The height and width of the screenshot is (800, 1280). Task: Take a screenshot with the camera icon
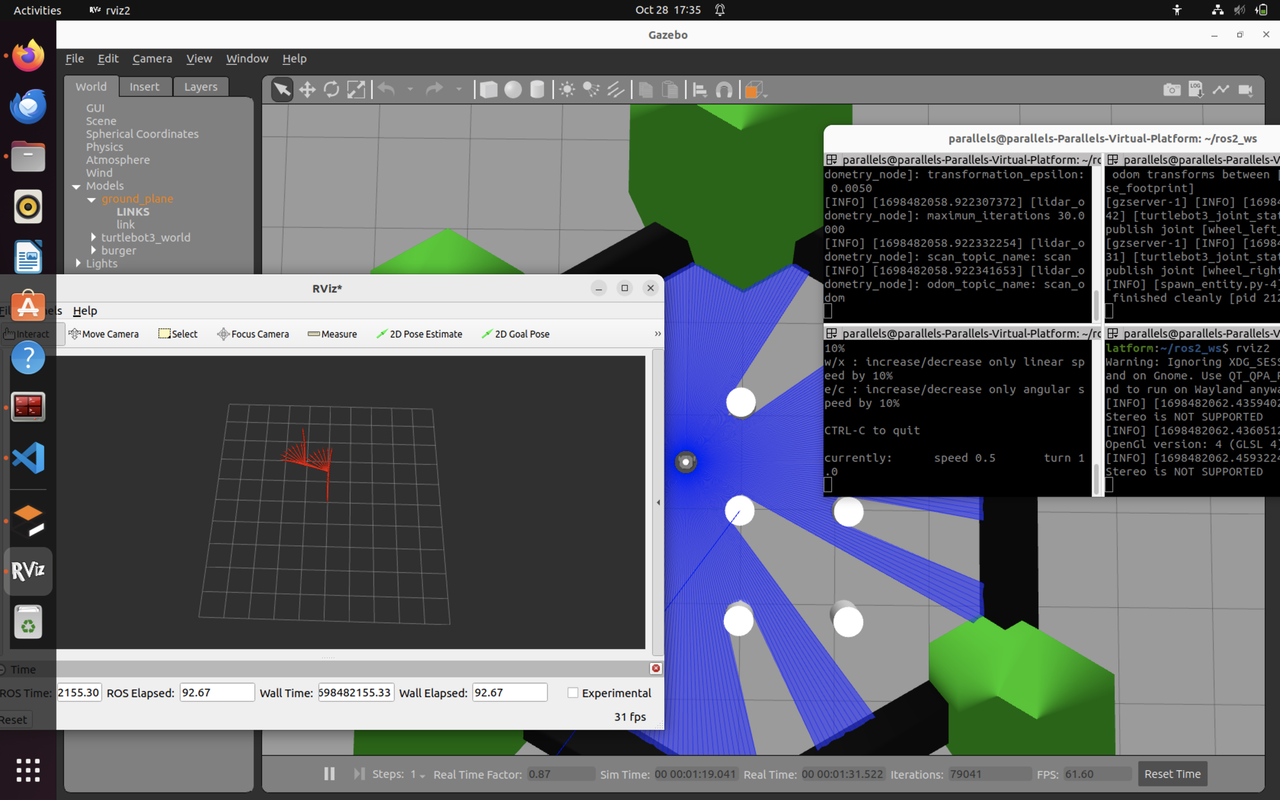pos(1172,90)
